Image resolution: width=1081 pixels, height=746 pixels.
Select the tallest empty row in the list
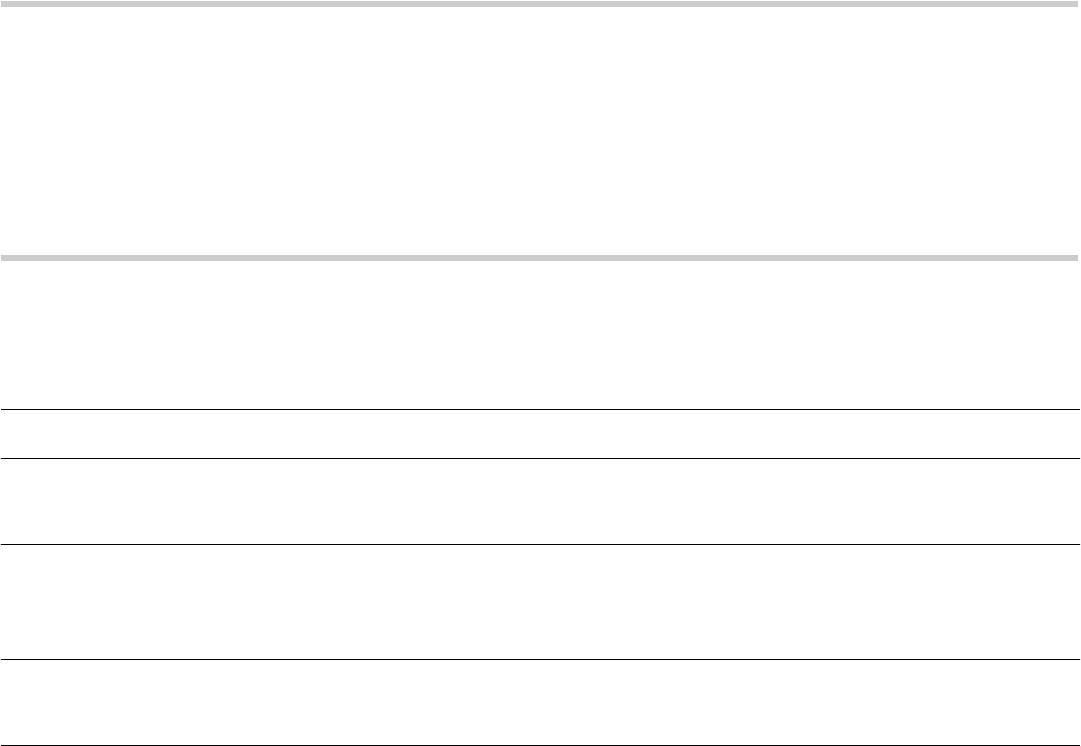coord(540,602)
